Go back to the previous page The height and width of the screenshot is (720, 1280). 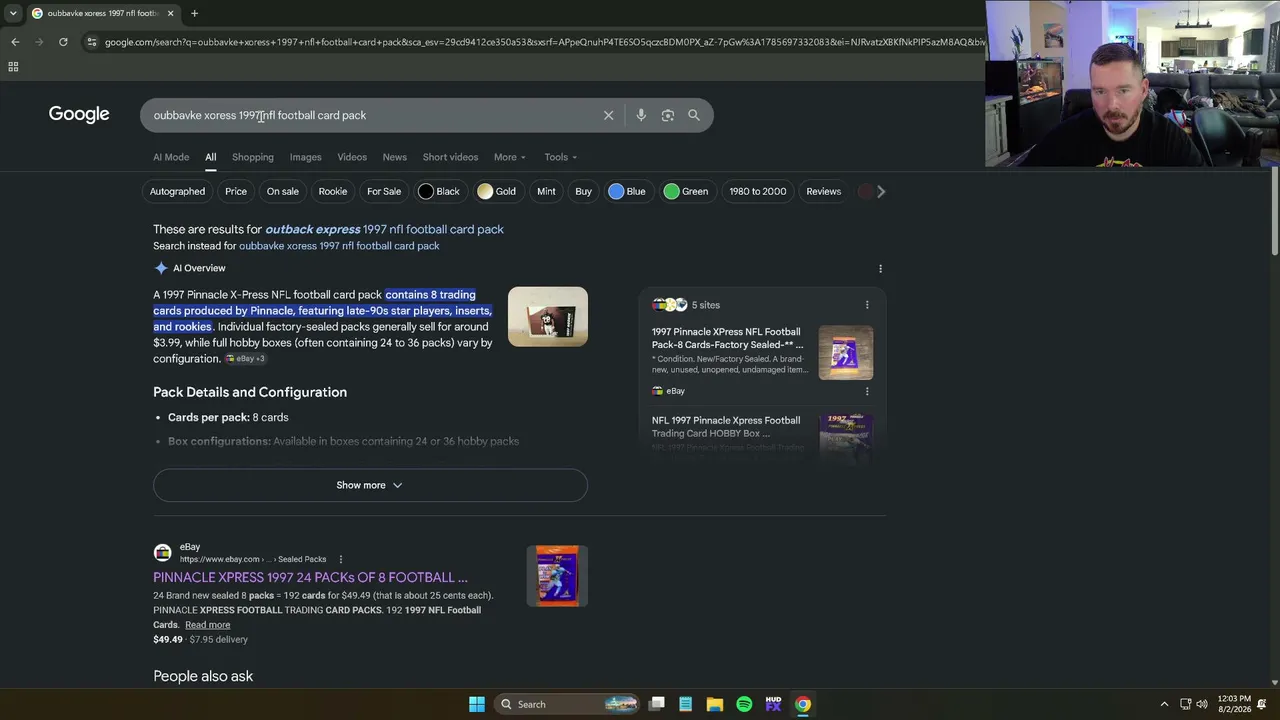(x=15, y=42)
